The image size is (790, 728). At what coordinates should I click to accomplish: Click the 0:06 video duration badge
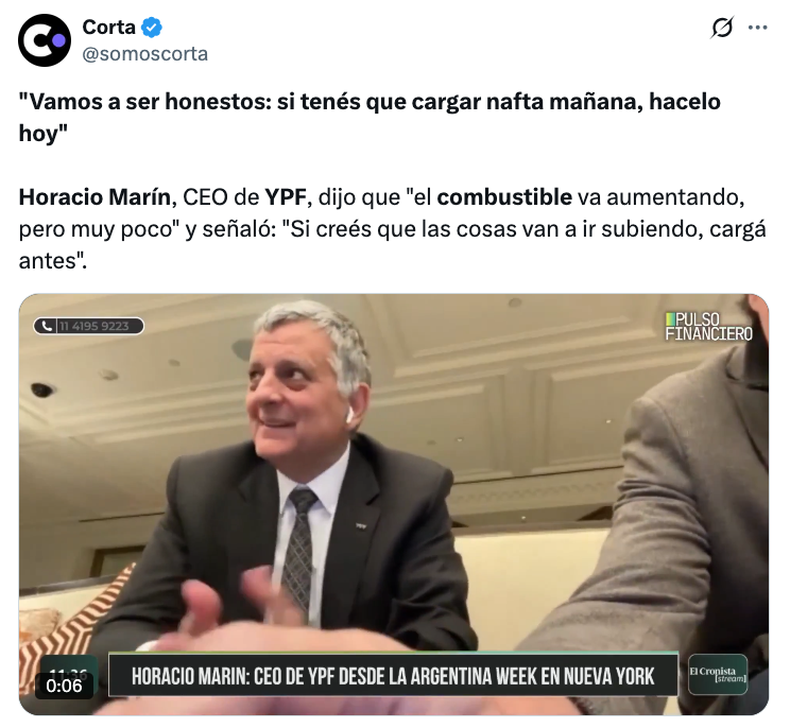[64, 686]
